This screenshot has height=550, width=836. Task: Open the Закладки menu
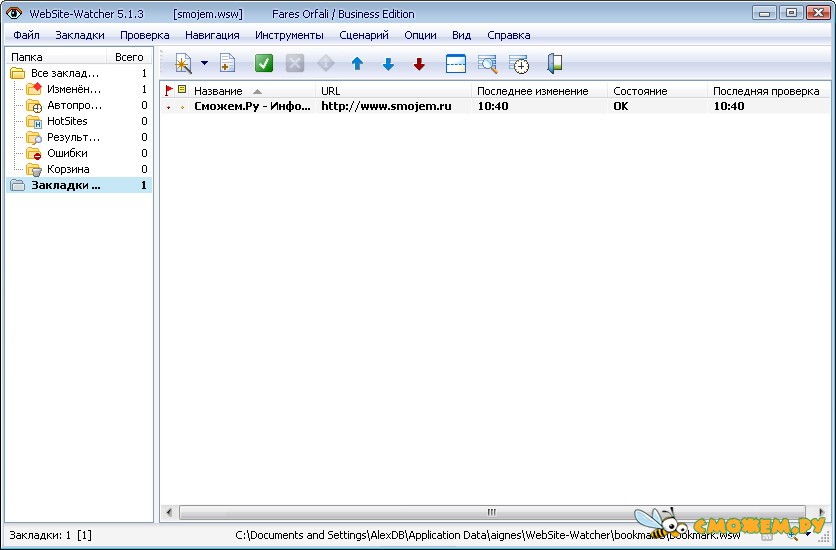click(80, 35)
